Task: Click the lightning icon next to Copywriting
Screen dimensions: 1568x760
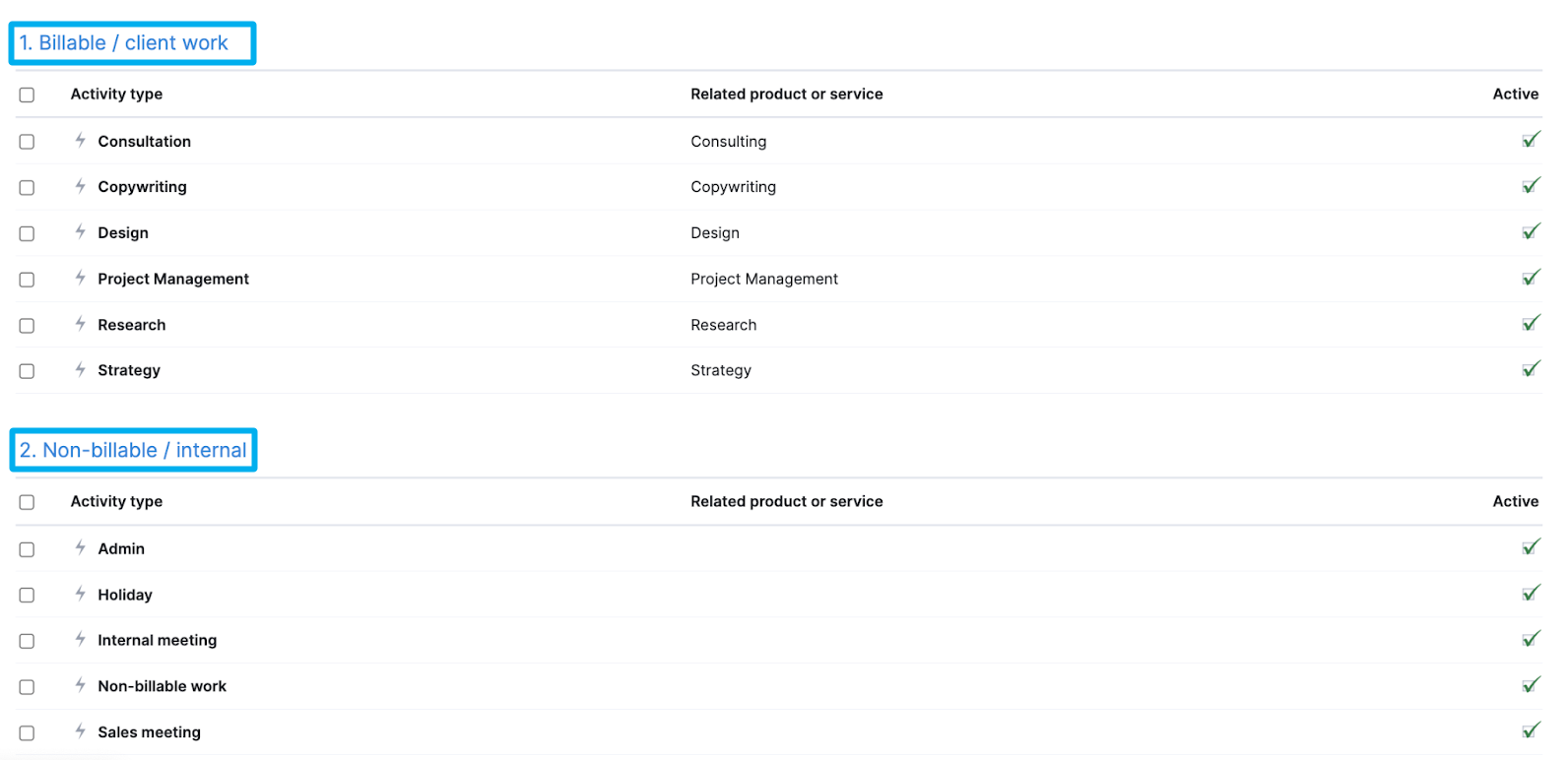Action: coord(81,186)
